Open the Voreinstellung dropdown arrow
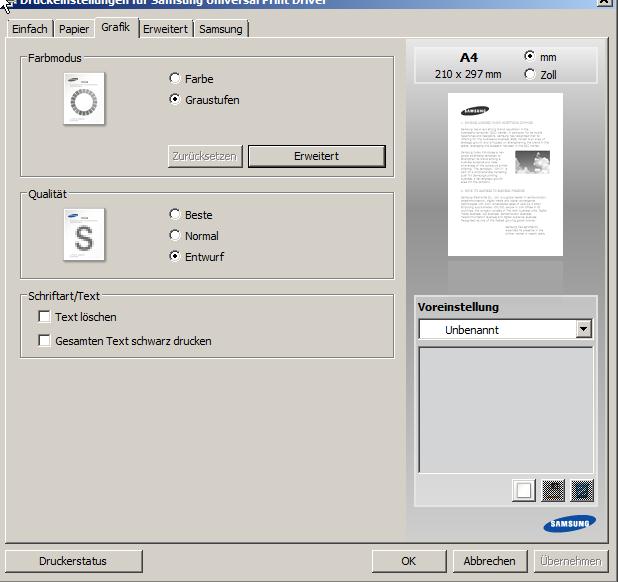 584,329
